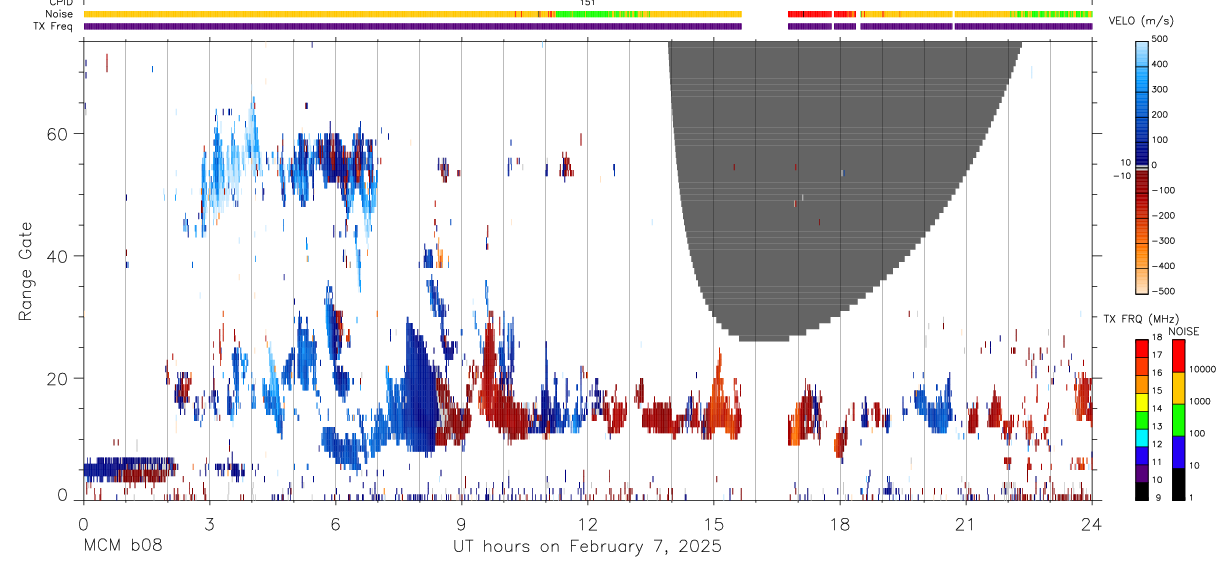Click the x-axis tick label 24
The height and width of the screenshot is (567, 1228).
(x=1092, y=524)
